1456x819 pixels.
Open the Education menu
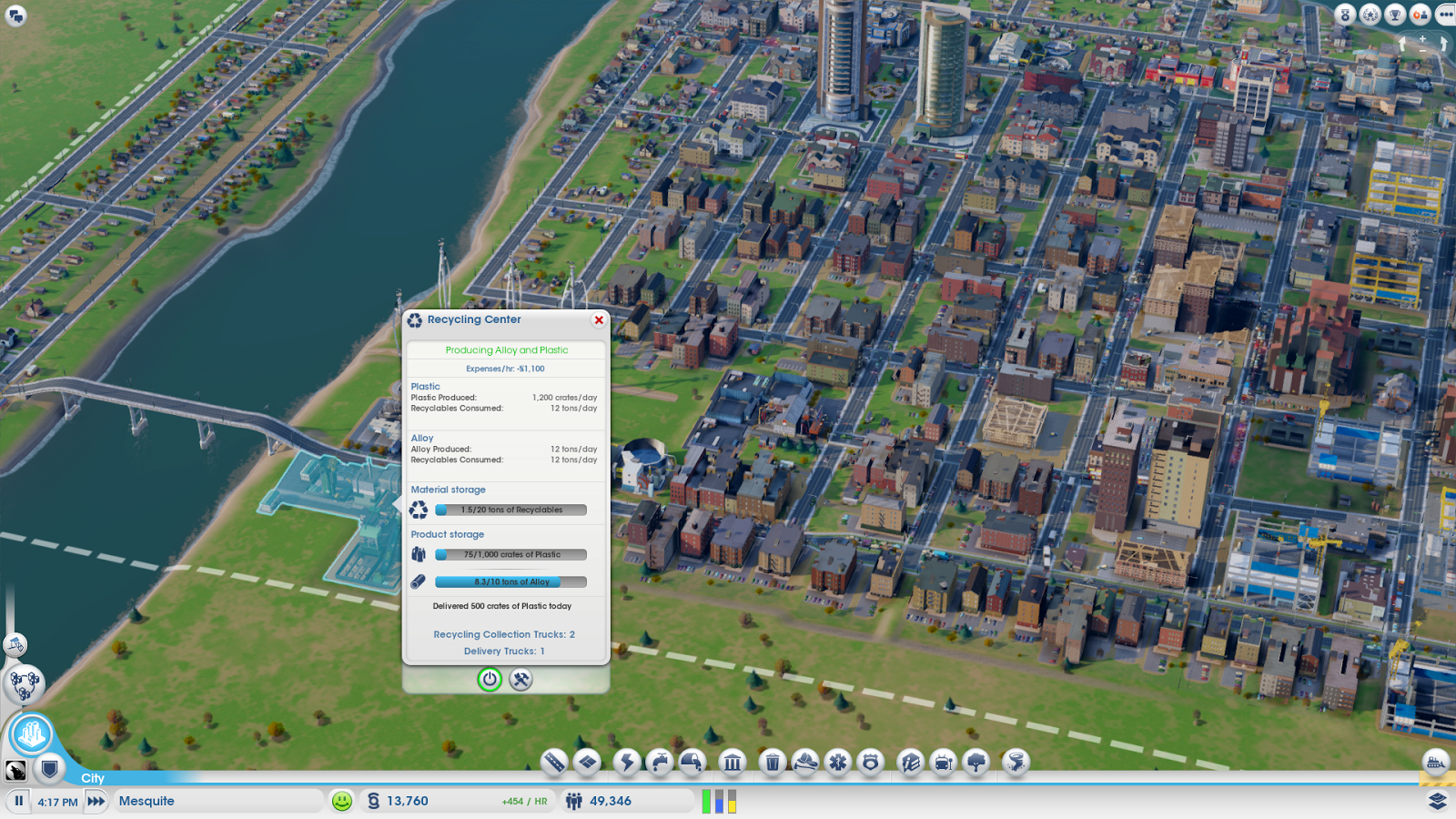911,762
